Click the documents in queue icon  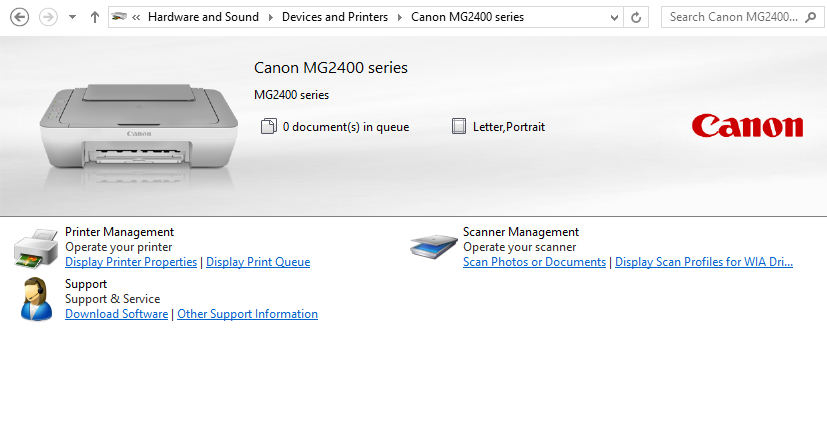click(267, 127)
